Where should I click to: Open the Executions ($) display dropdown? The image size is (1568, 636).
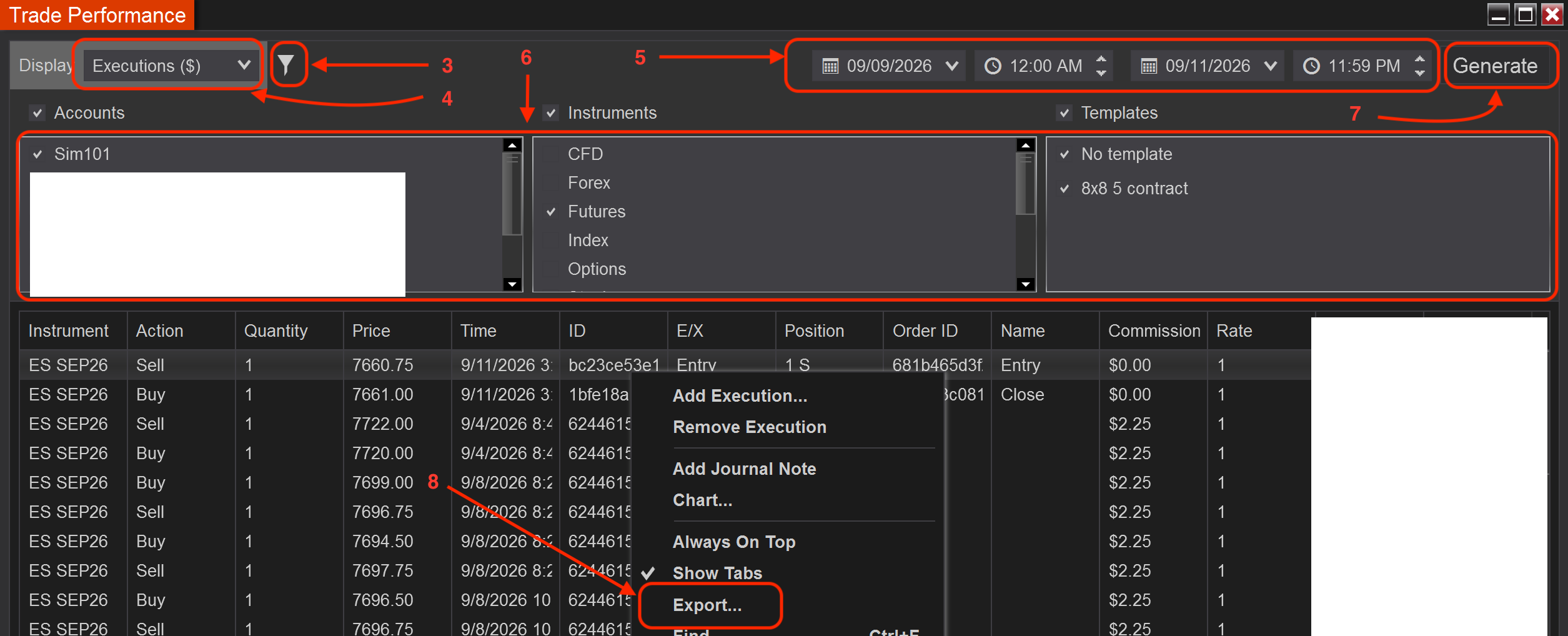[171, 66]
